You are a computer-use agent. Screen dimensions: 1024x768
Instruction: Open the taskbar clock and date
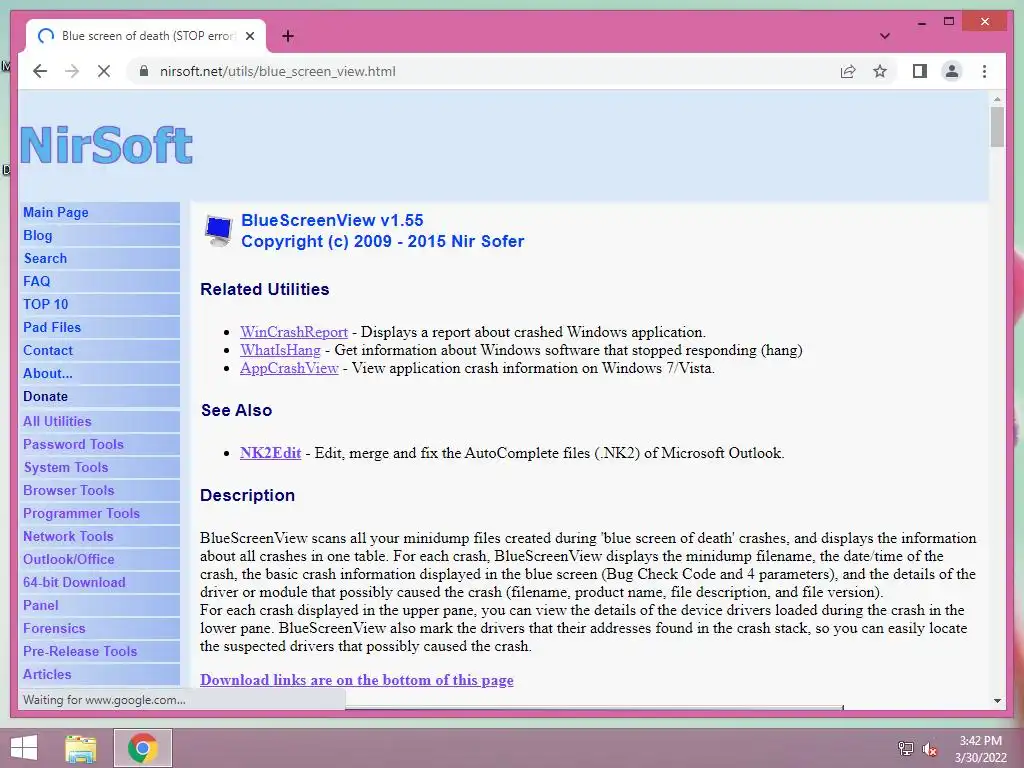[980, 749]
